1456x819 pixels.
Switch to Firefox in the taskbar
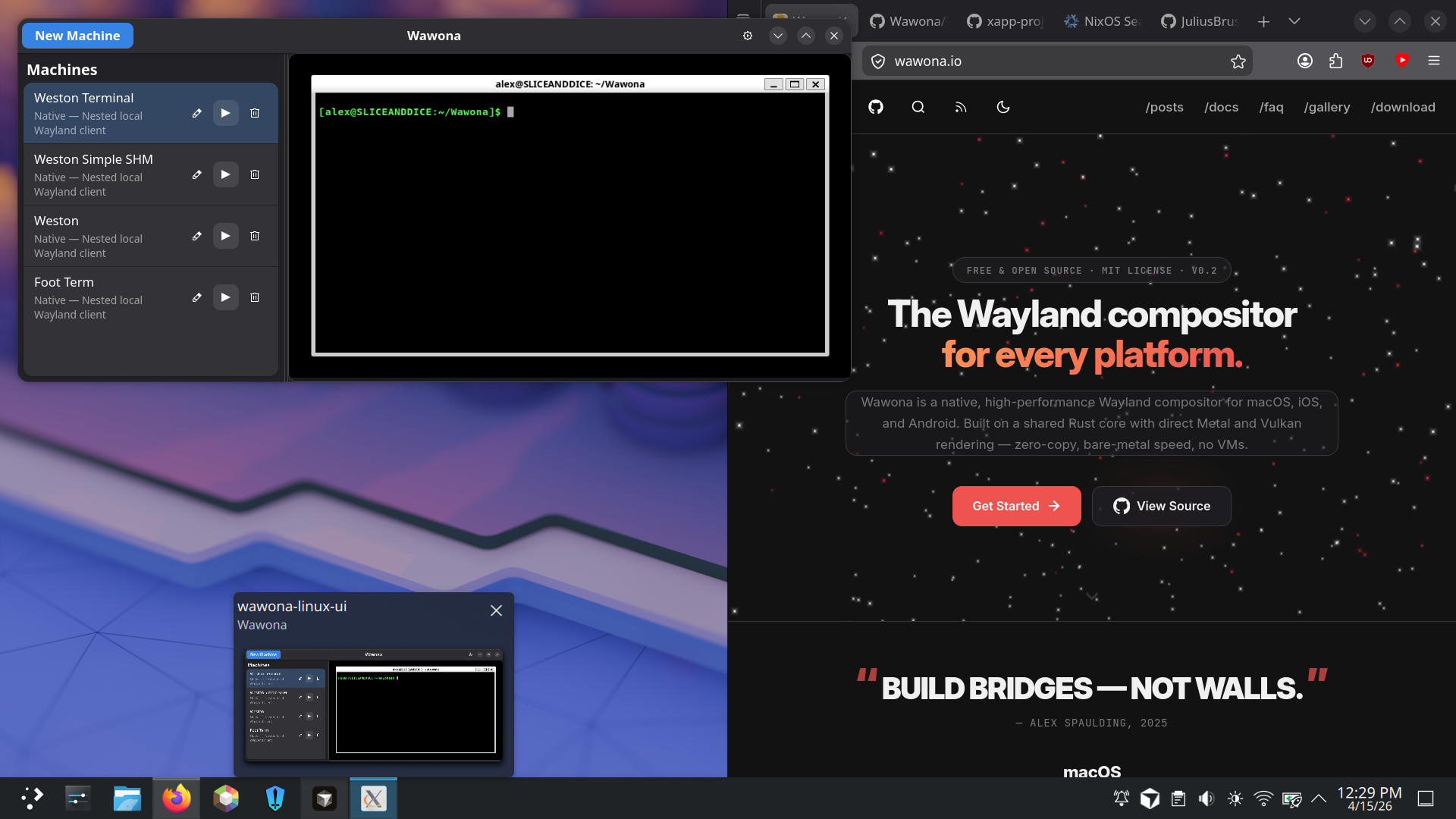tap(176, 799)
